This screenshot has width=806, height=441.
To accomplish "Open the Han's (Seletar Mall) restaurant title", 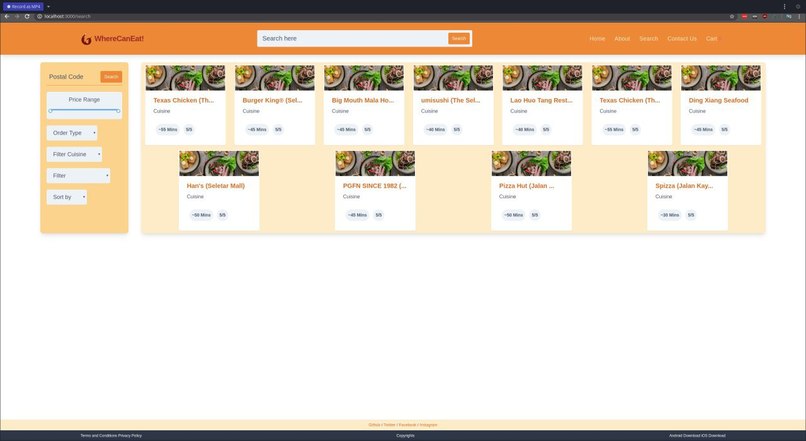I will click(x=215, y=186).
